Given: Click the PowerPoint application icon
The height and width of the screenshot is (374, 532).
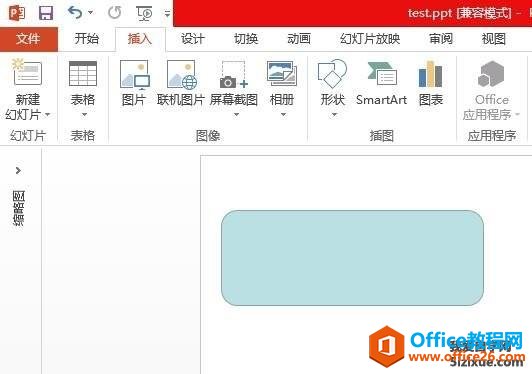Looking at the screenshot, I should [17, 13].
